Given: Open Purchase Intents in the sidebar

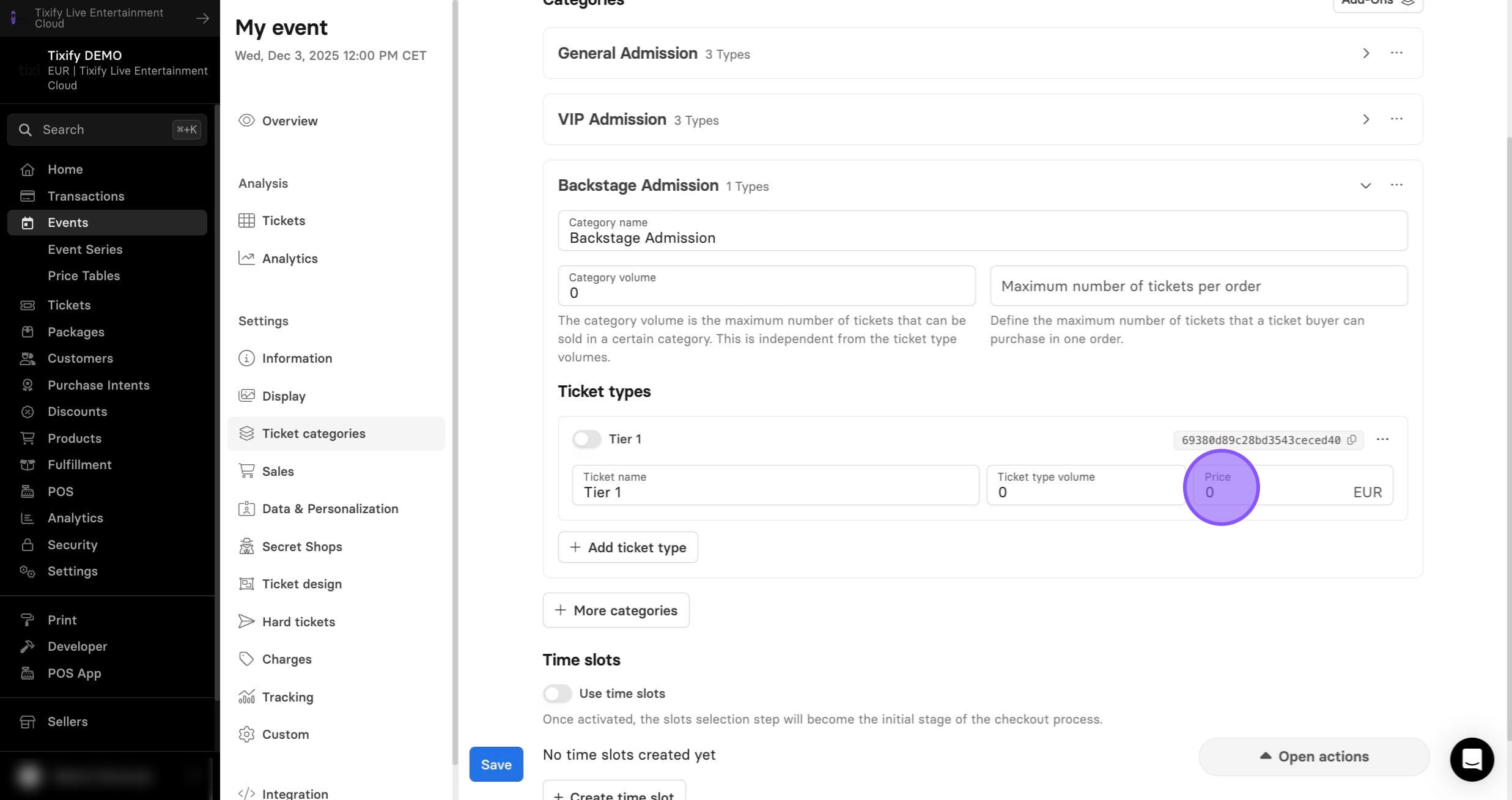Looking at the screenshot, I should pyautogui.click(x=107, y=385).
